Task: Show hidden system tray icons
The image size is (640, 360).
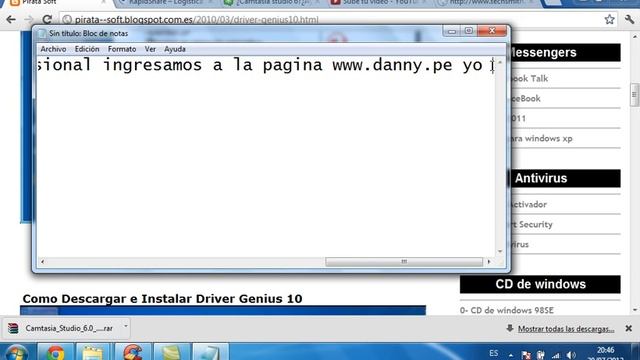Action: (x=511, y=355)
